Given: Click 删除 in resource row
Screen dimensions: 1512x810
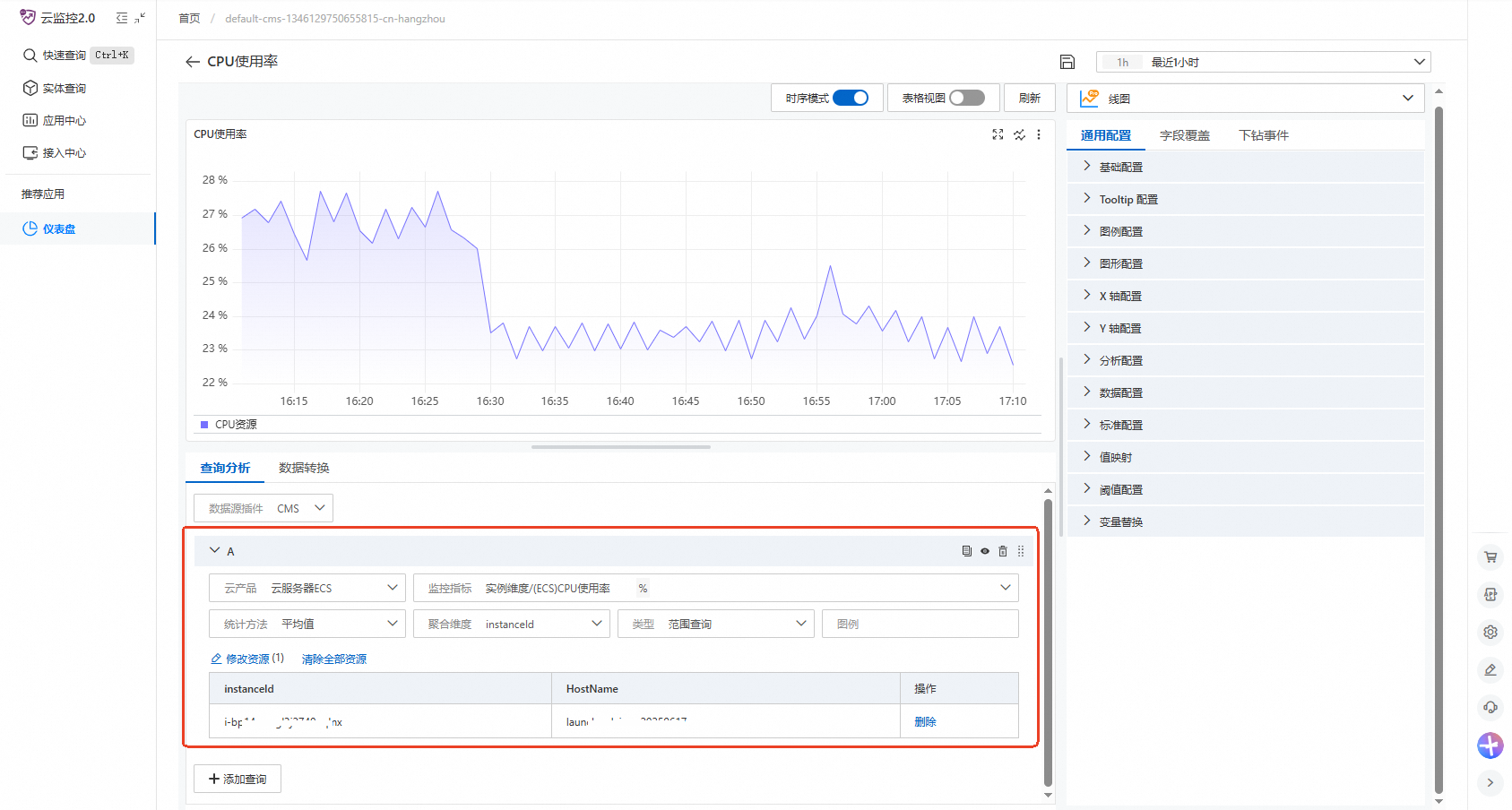Looking at the screenshot, I should [x=925, y=721].
